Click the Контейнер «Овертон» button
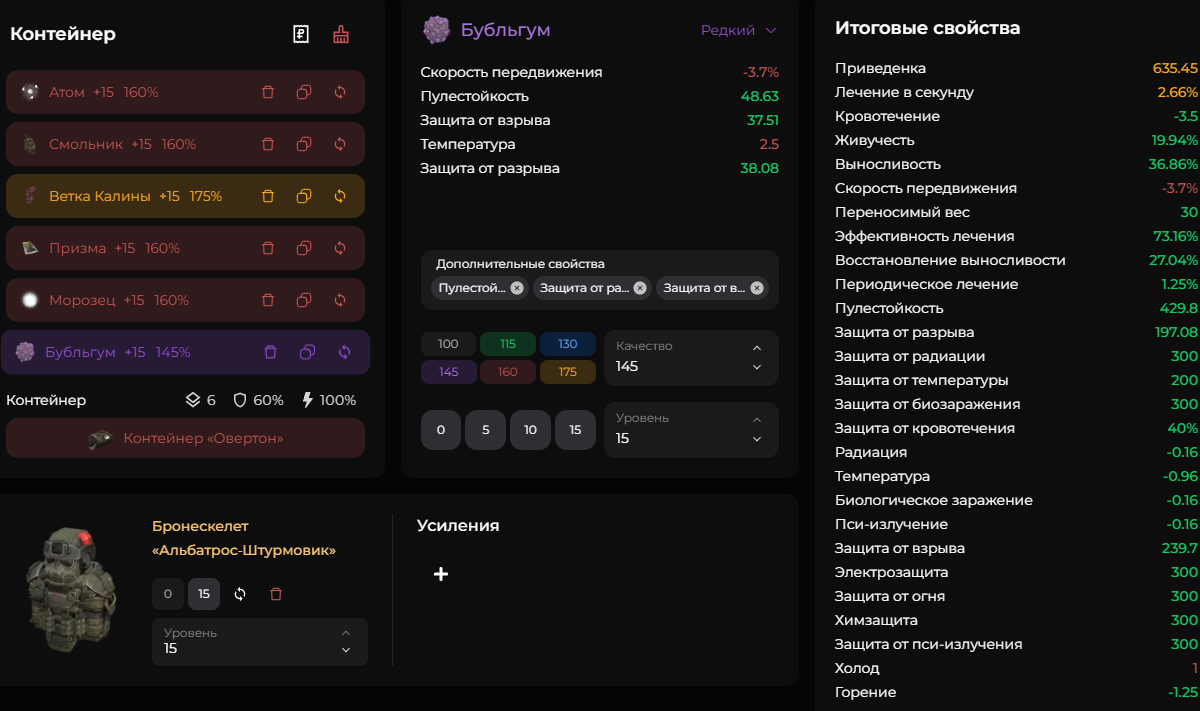This screenshot has width=1200, height=711. [x=185, y=438]
